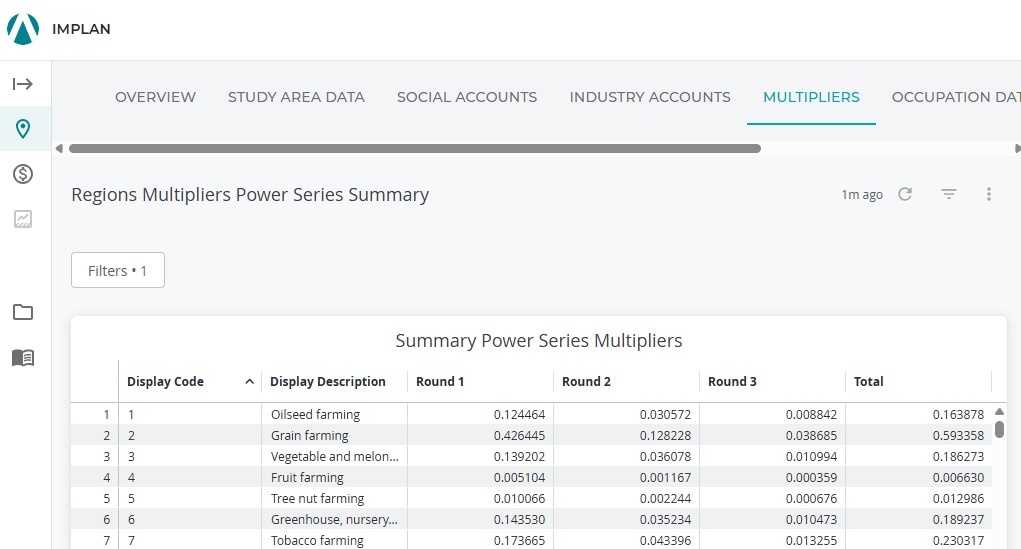
Task: Refresh the Power Series Summary data
Action: (x=905, y=194)
